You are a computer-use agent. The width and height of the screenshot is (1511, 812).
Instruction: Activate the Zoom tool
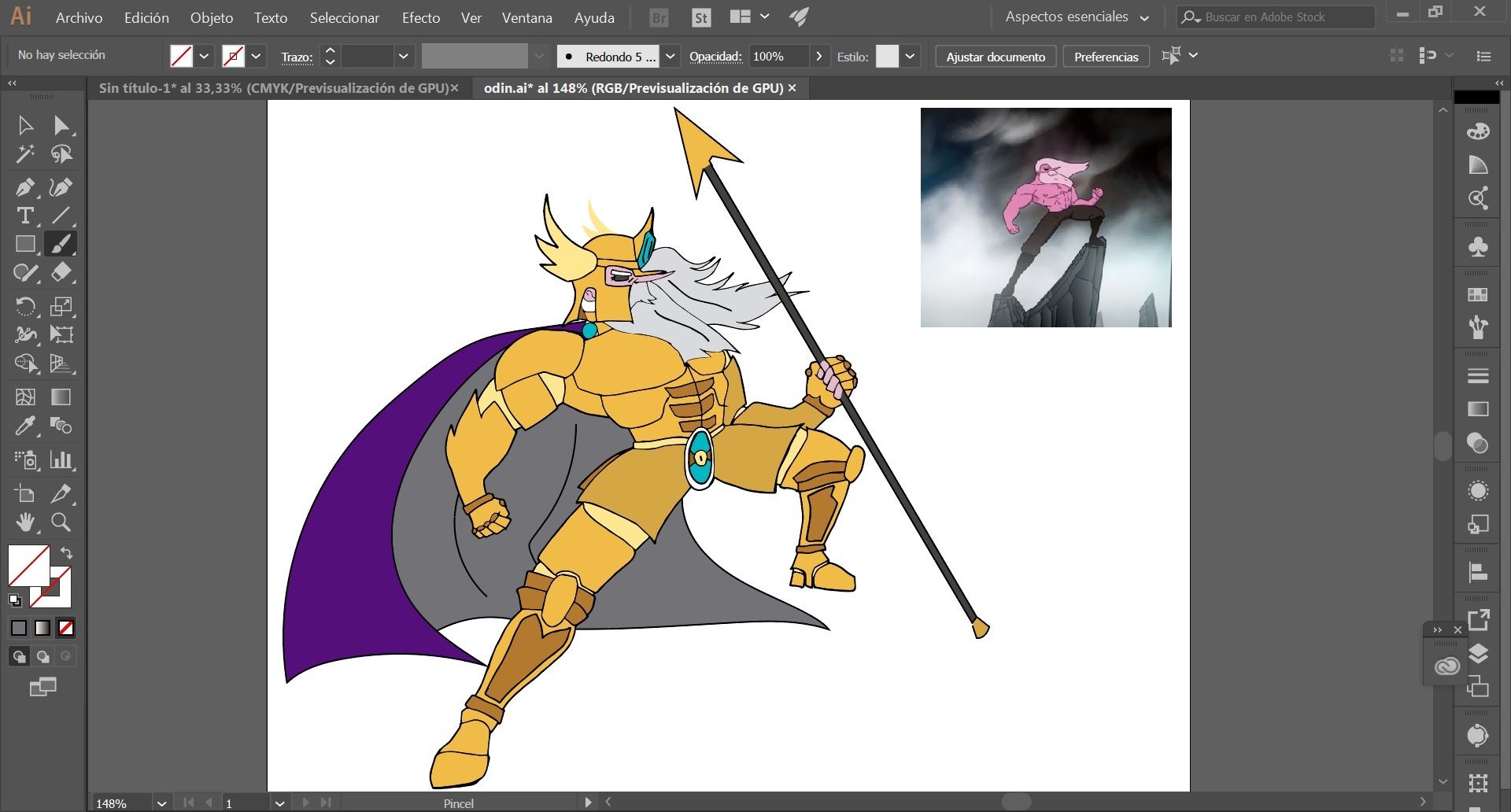tap(61, 522)
